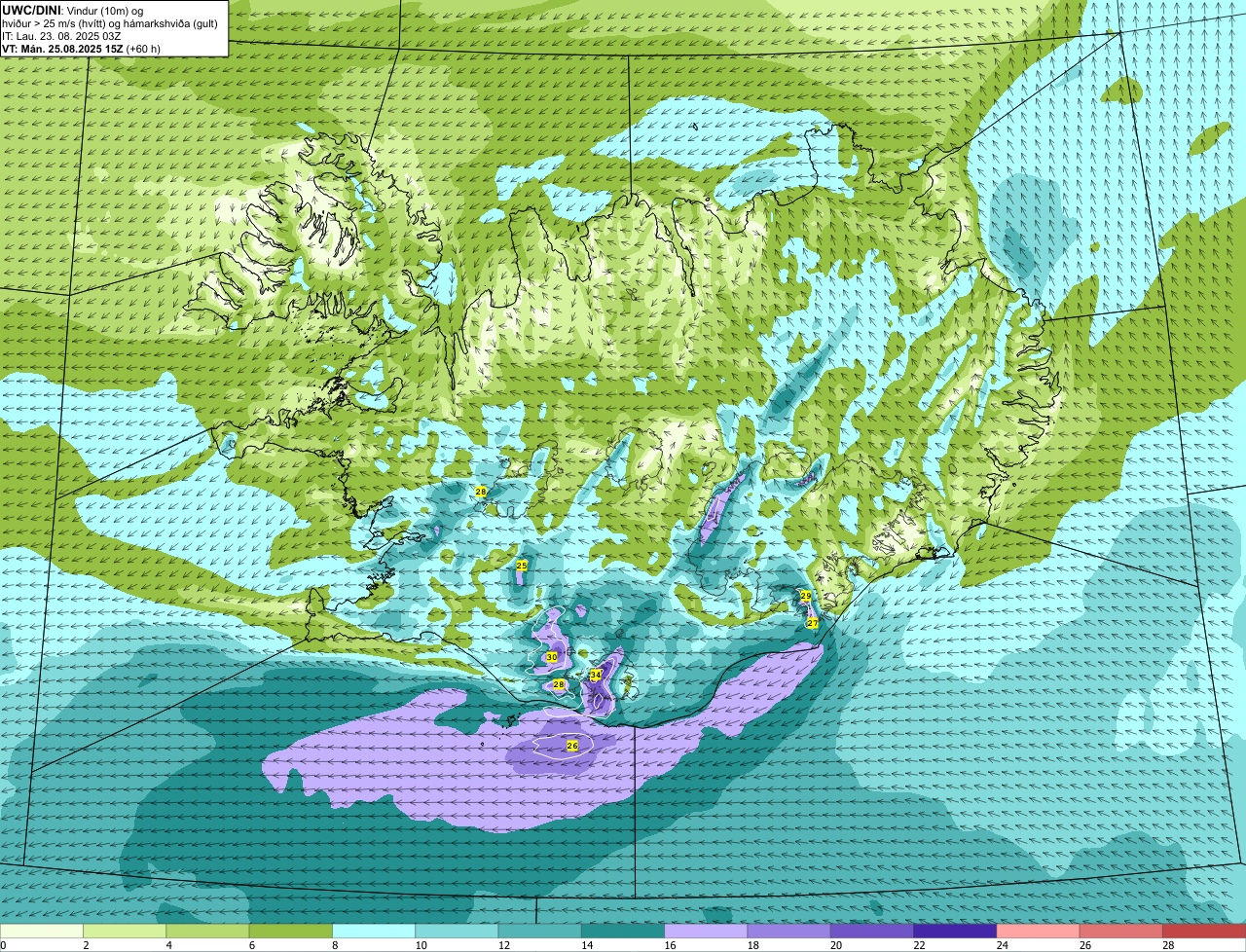Screen dimensions: 1246x952
Task: Click the dark teal 14–16 m/s legend swatch
Action: (x=623, y=932)
